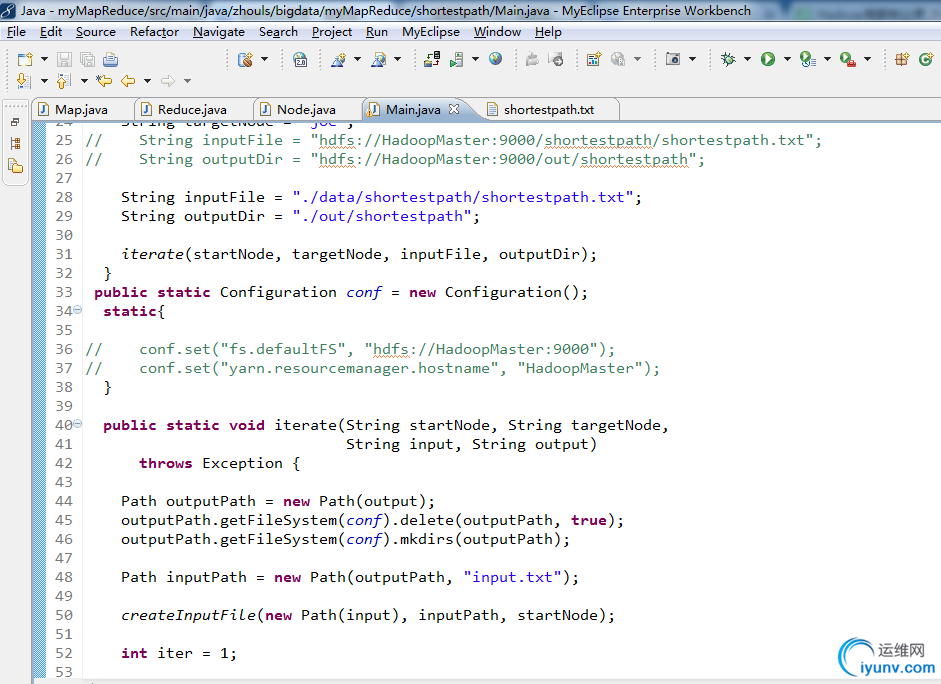Click the new database connection icon

pos(245,59)
